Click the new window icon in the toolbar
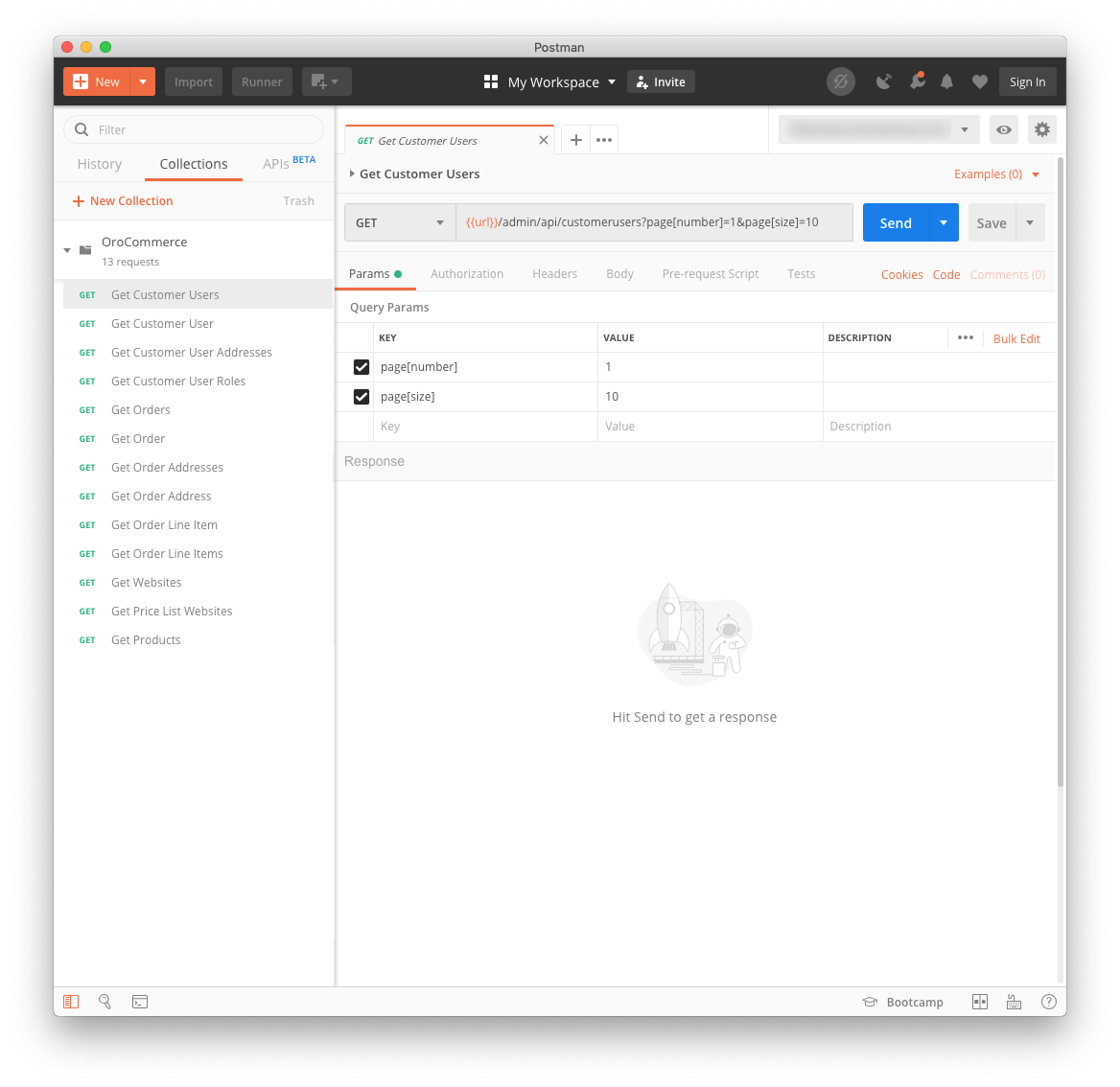 click(326, 82)
